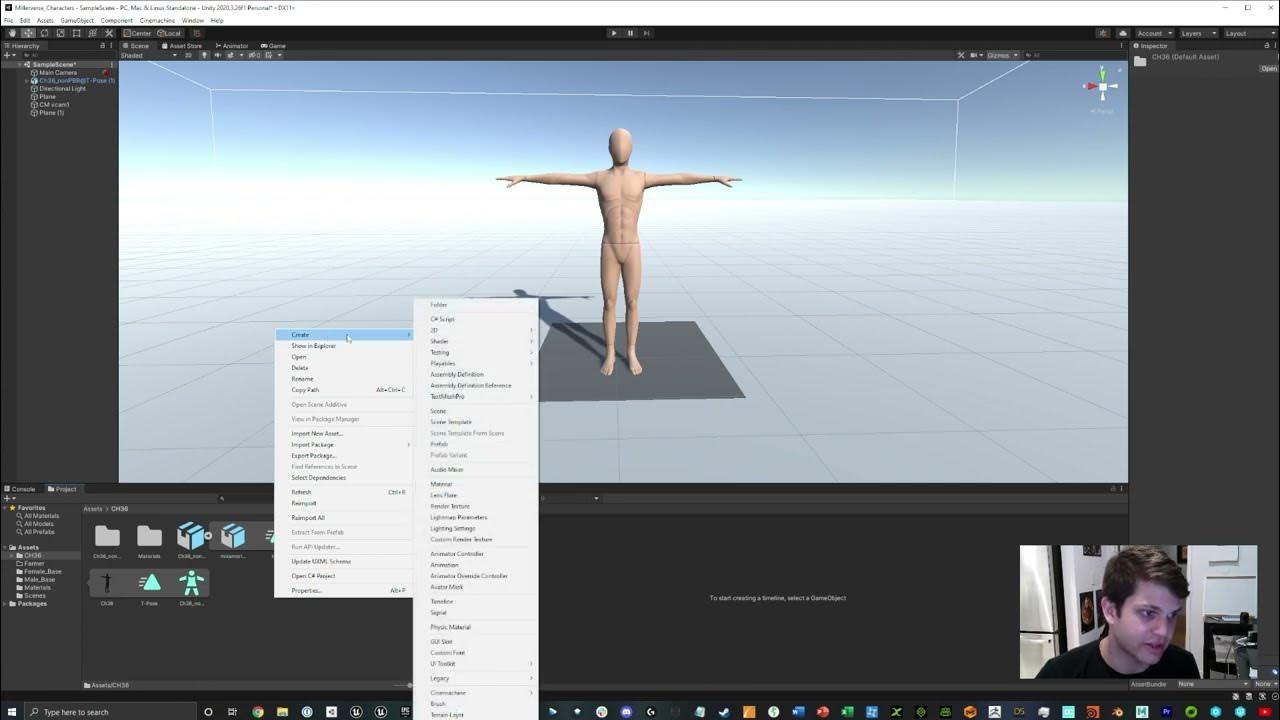1280x720 pixels.
Task: Select the Farmer folder in Project
Action: pos(34,564)
